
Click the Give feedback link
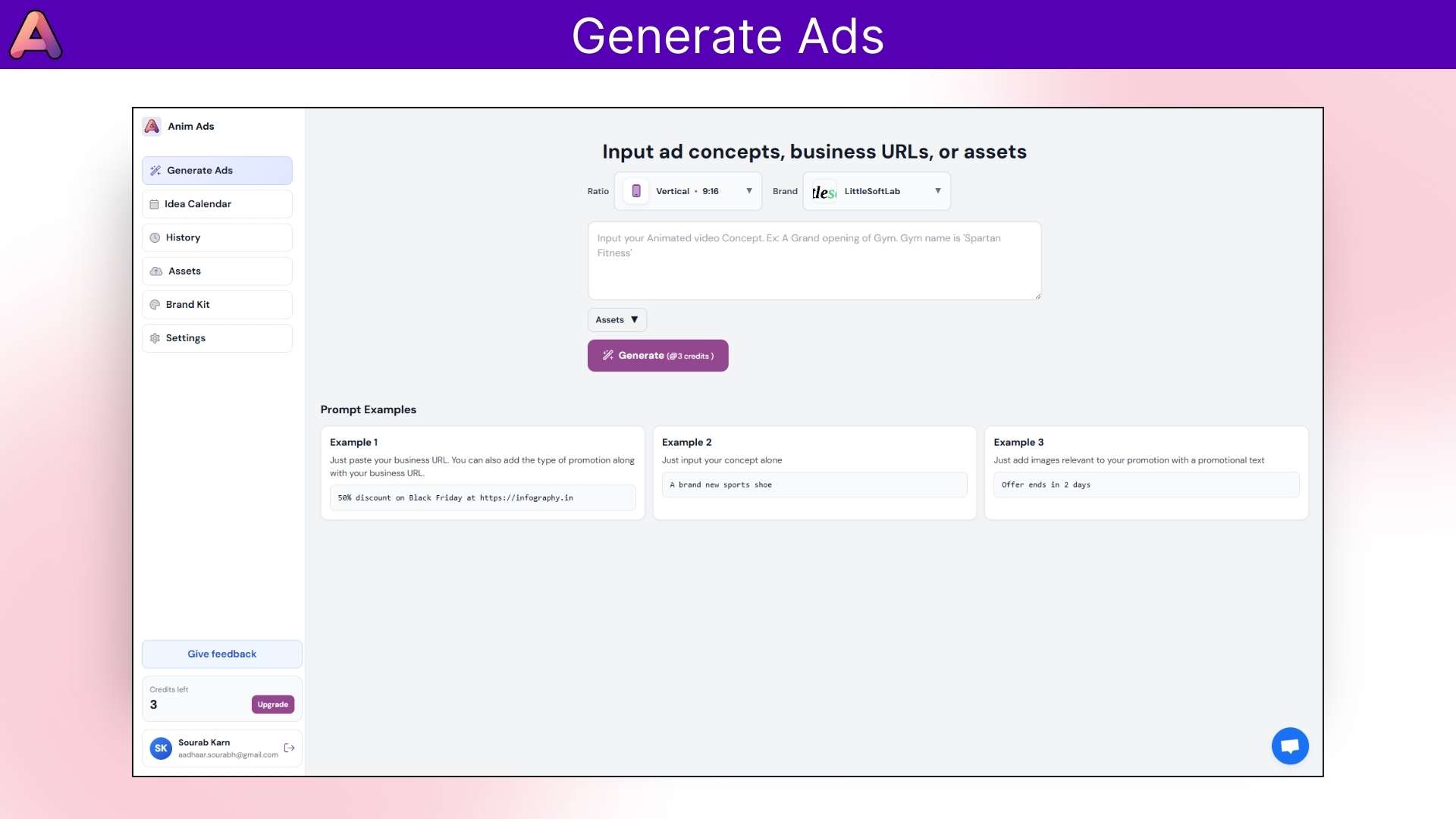click(221, 654)
